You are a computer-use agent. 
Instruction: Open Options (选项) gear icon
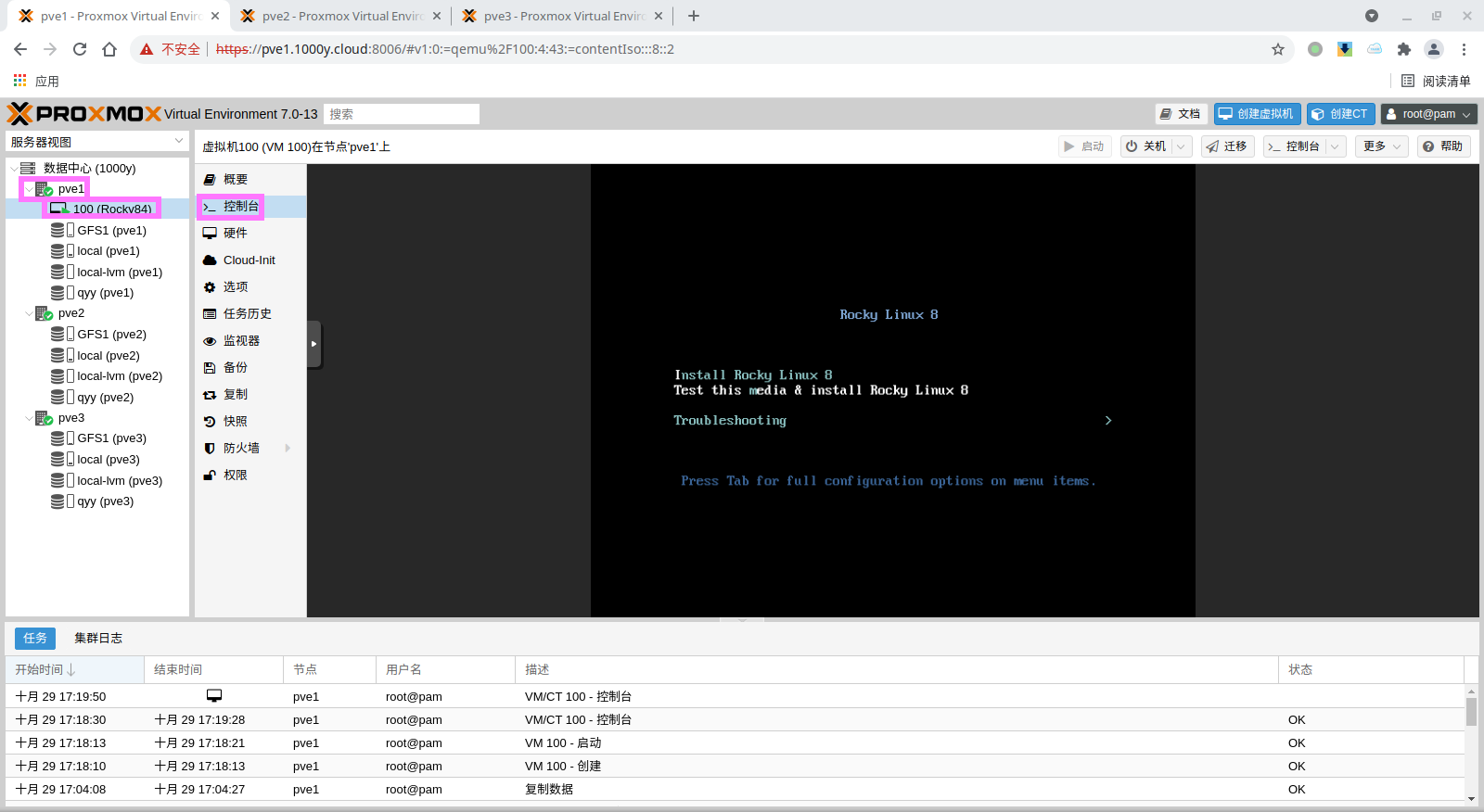point(210,287)
